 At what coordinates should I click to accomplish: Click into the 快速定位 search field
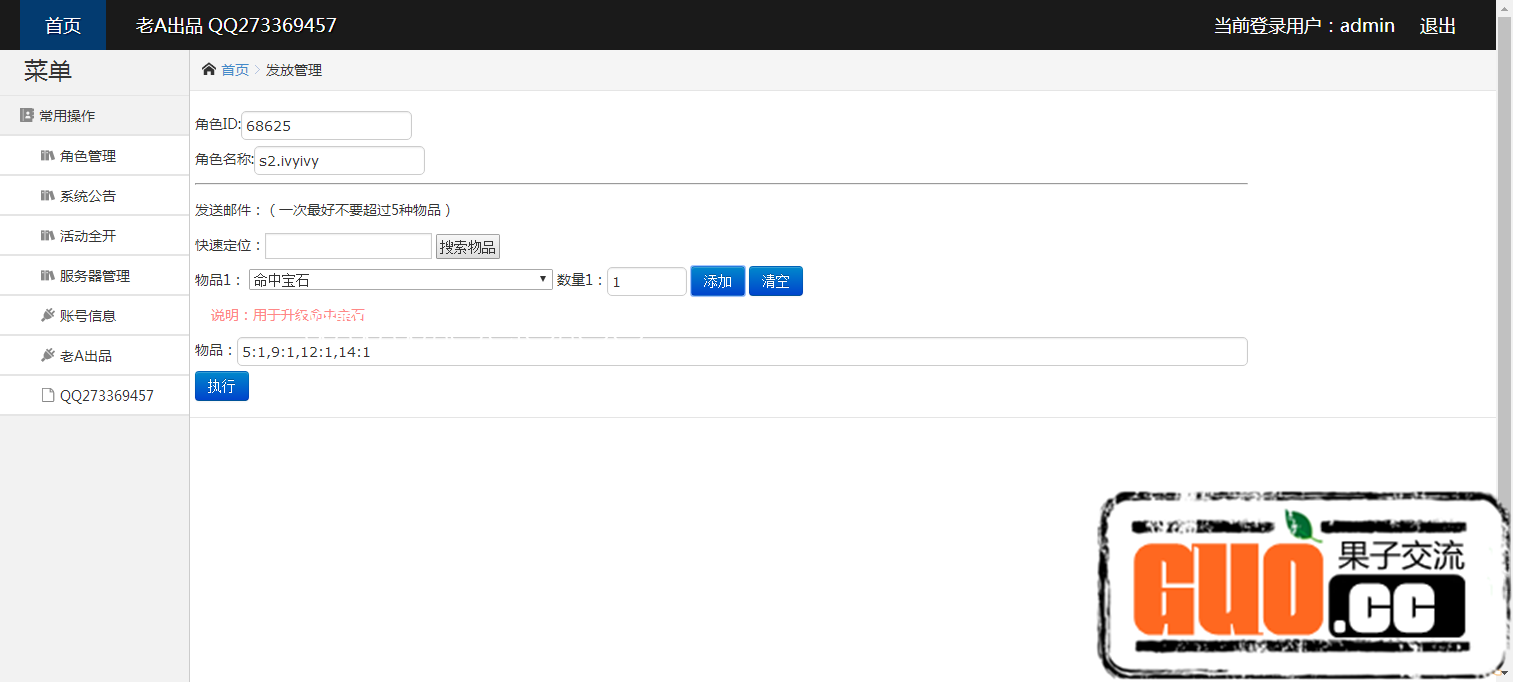(348, 246)
